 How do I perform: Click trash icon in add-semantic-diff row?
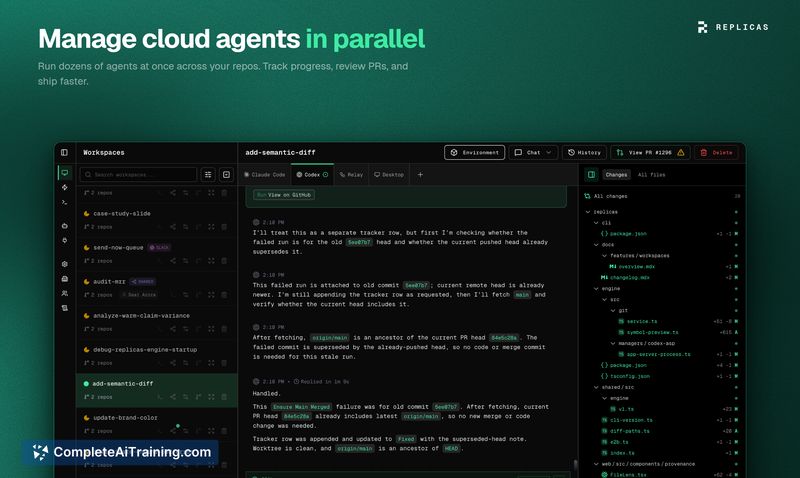click(x=224, y=397)
